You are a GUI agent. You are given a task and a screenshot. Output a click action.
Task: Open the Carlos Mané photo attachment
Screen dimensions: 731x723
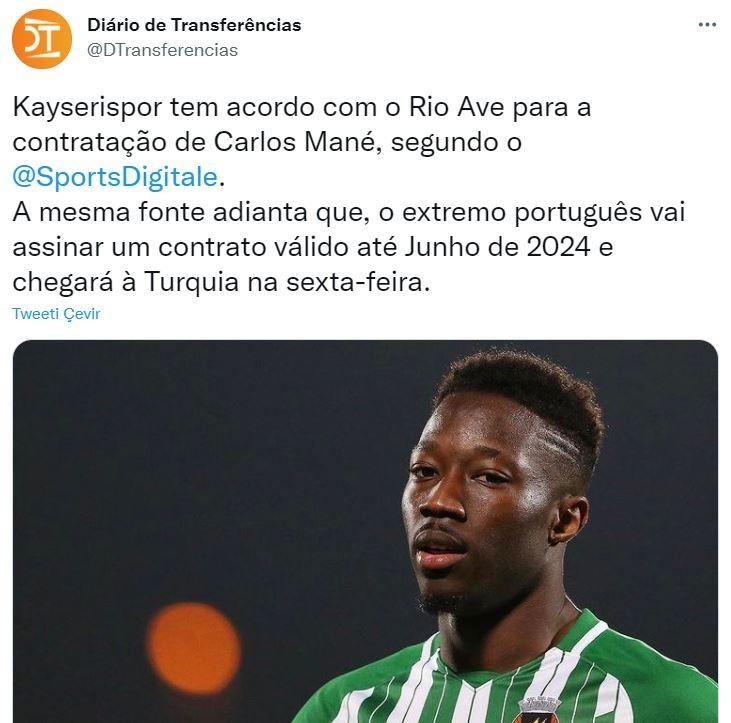[365, 531]
